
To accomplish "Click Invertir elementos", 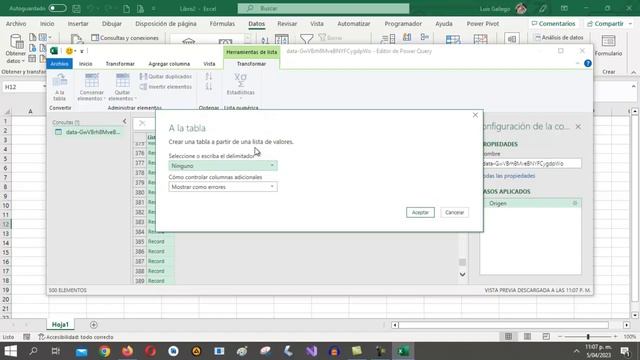I will [166, 87].
